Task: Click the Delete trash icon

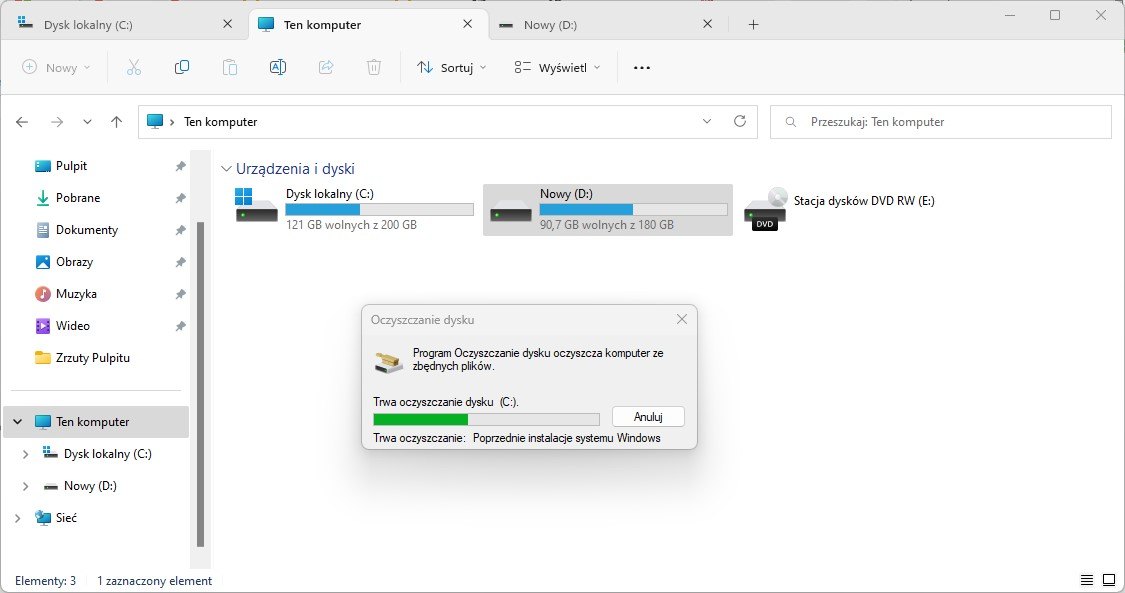Action: 374,67
